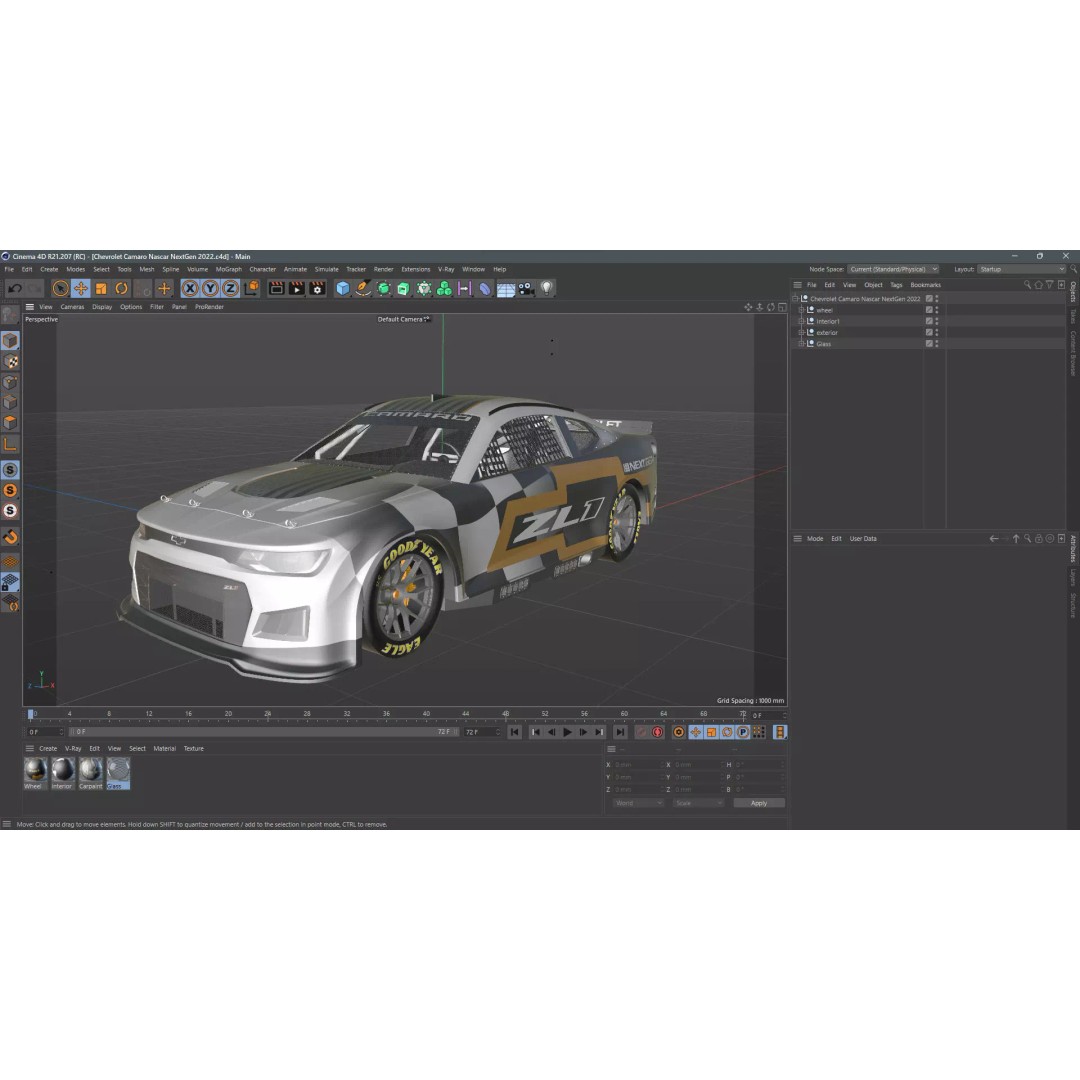Open material manager Texture menu

pos(194,749)
